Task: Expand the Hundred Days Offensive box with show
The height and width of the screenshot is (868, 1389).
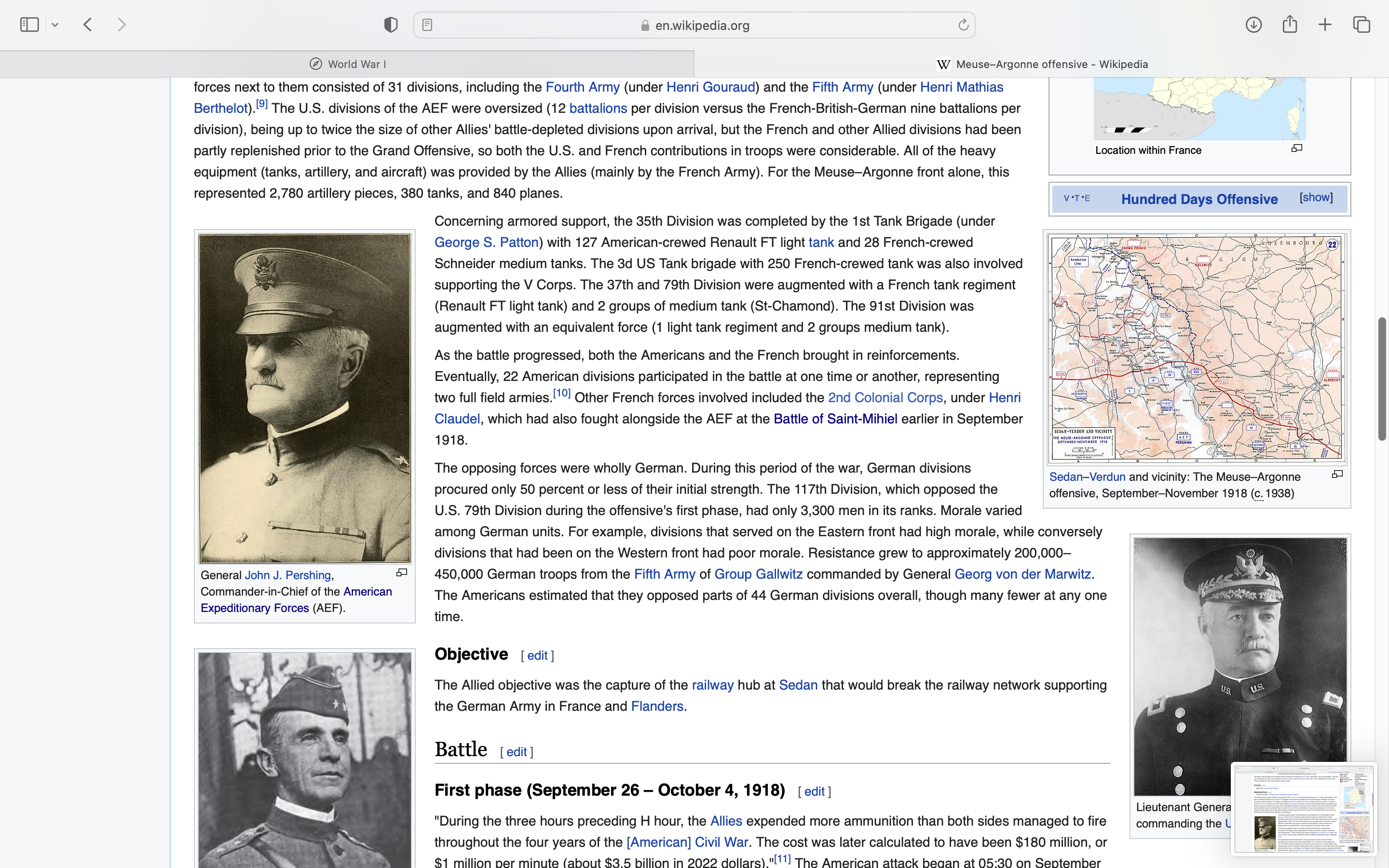Action: 1316,198
